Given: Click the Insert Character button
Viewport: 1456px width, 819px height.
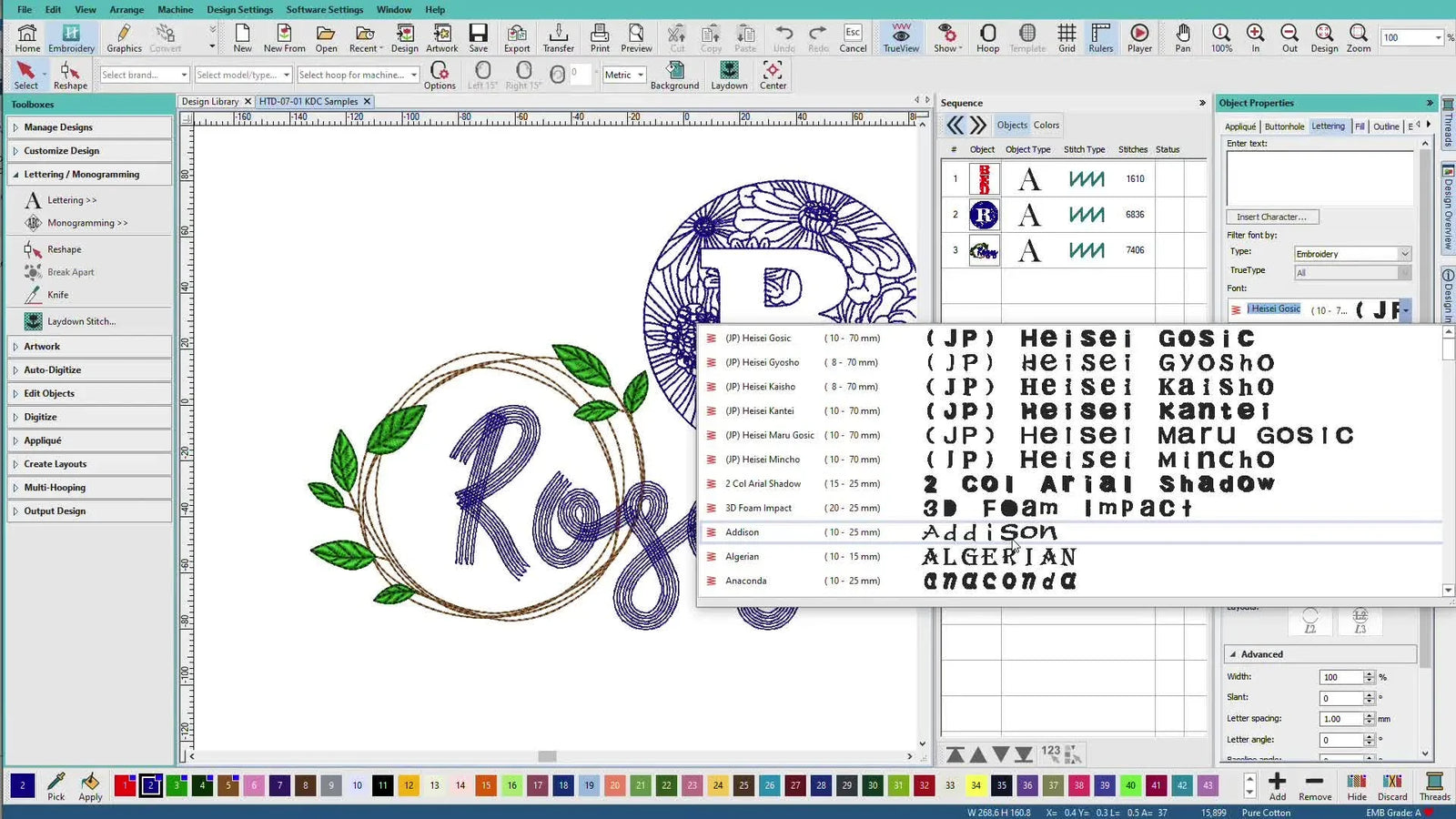Looking at the screenshot, I should click(x=1271, y=217).
